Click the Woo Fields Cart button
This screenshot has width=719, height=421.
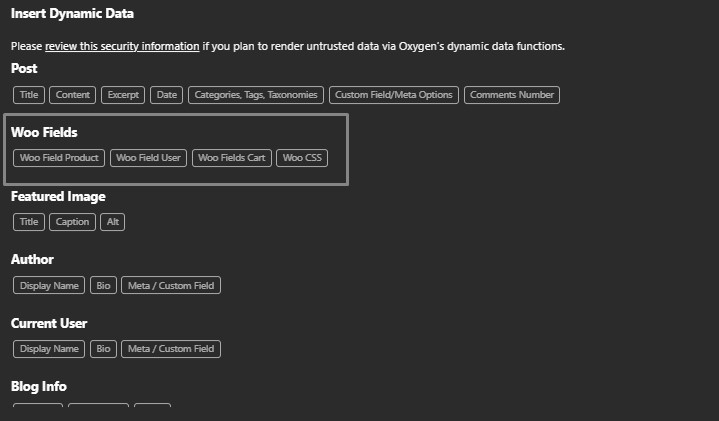(232, 158)
